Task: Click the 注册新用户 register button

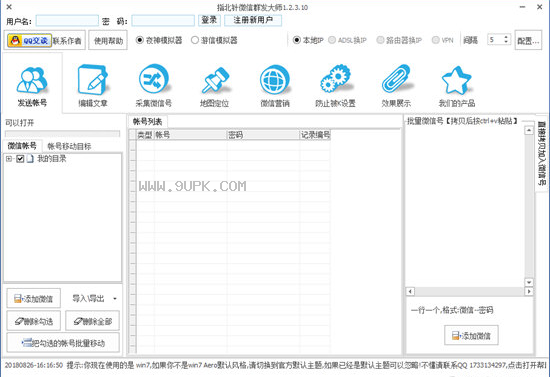Action: [253, 20]
